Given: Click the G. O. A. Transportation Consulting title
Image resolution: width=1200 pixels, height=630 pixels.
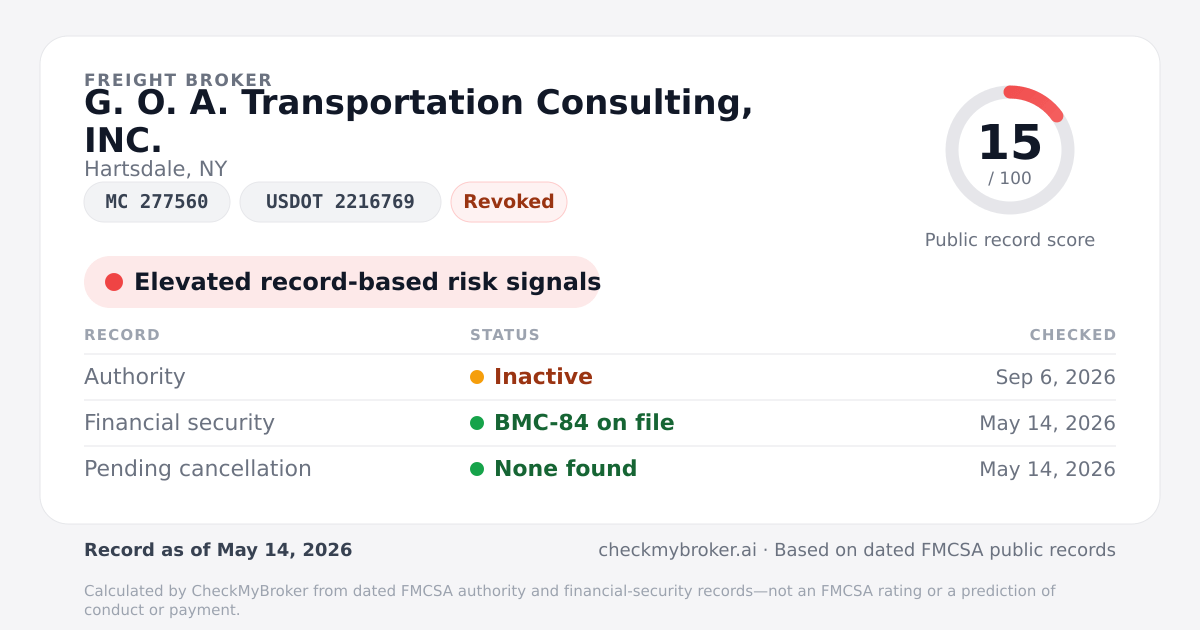Looking at the screenshot, I should pos(419,122).
